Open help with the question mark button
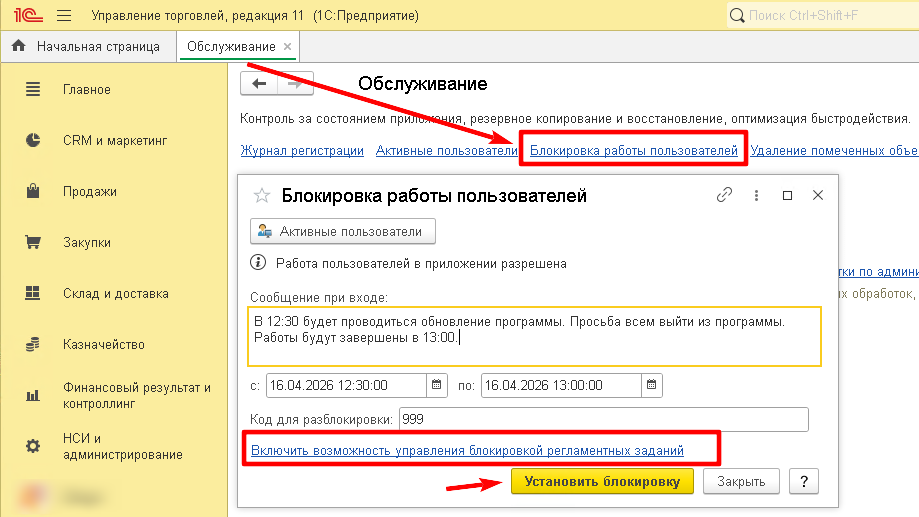This screenshot has width=919, height=517. [804, 481]
